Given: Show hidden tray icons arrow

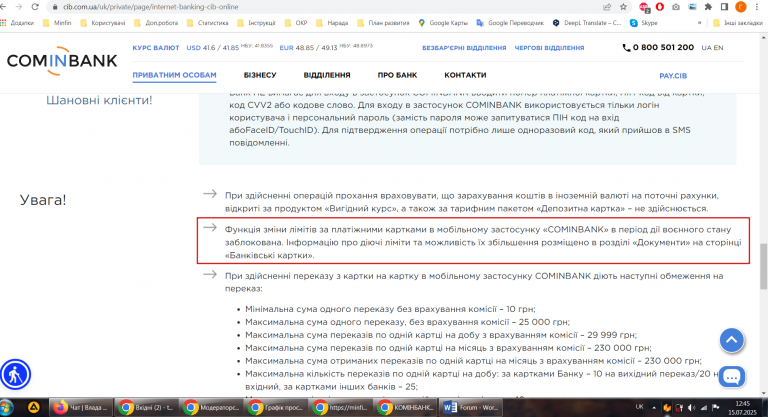Looking at the screenshot, I should point(654,407).
